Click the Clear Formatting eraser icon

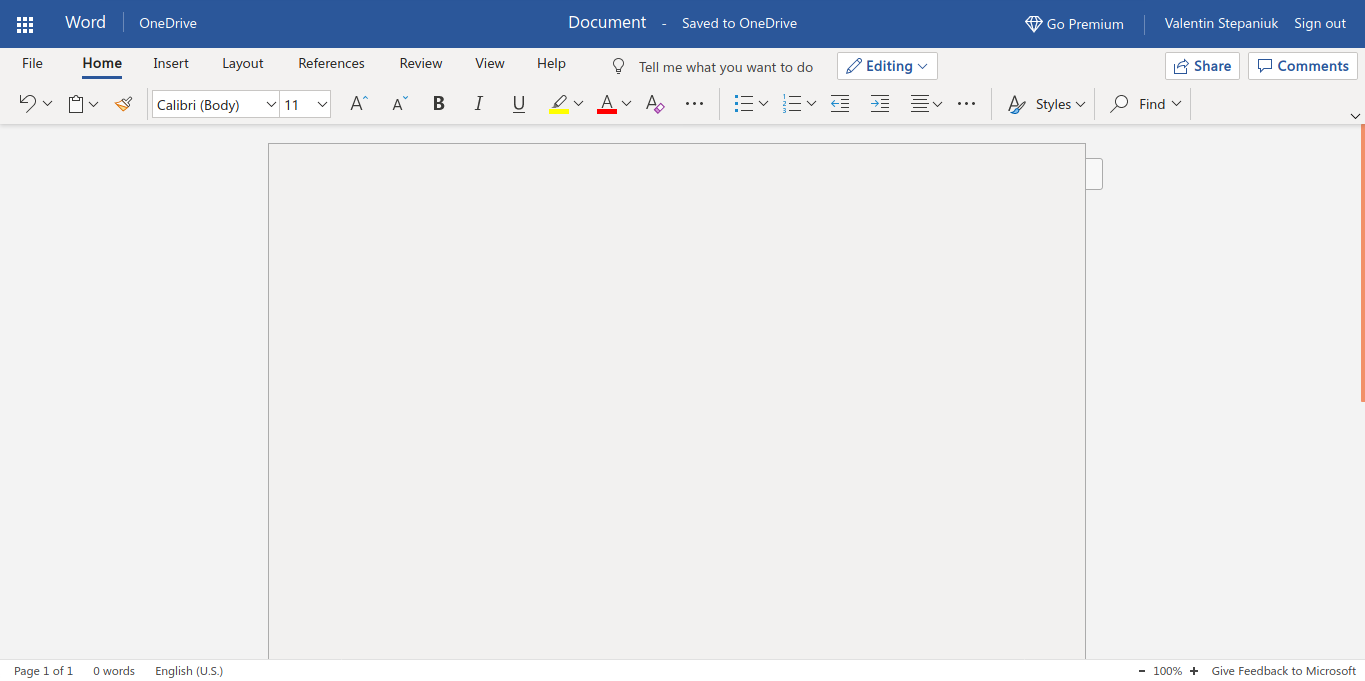coord(655,104)
